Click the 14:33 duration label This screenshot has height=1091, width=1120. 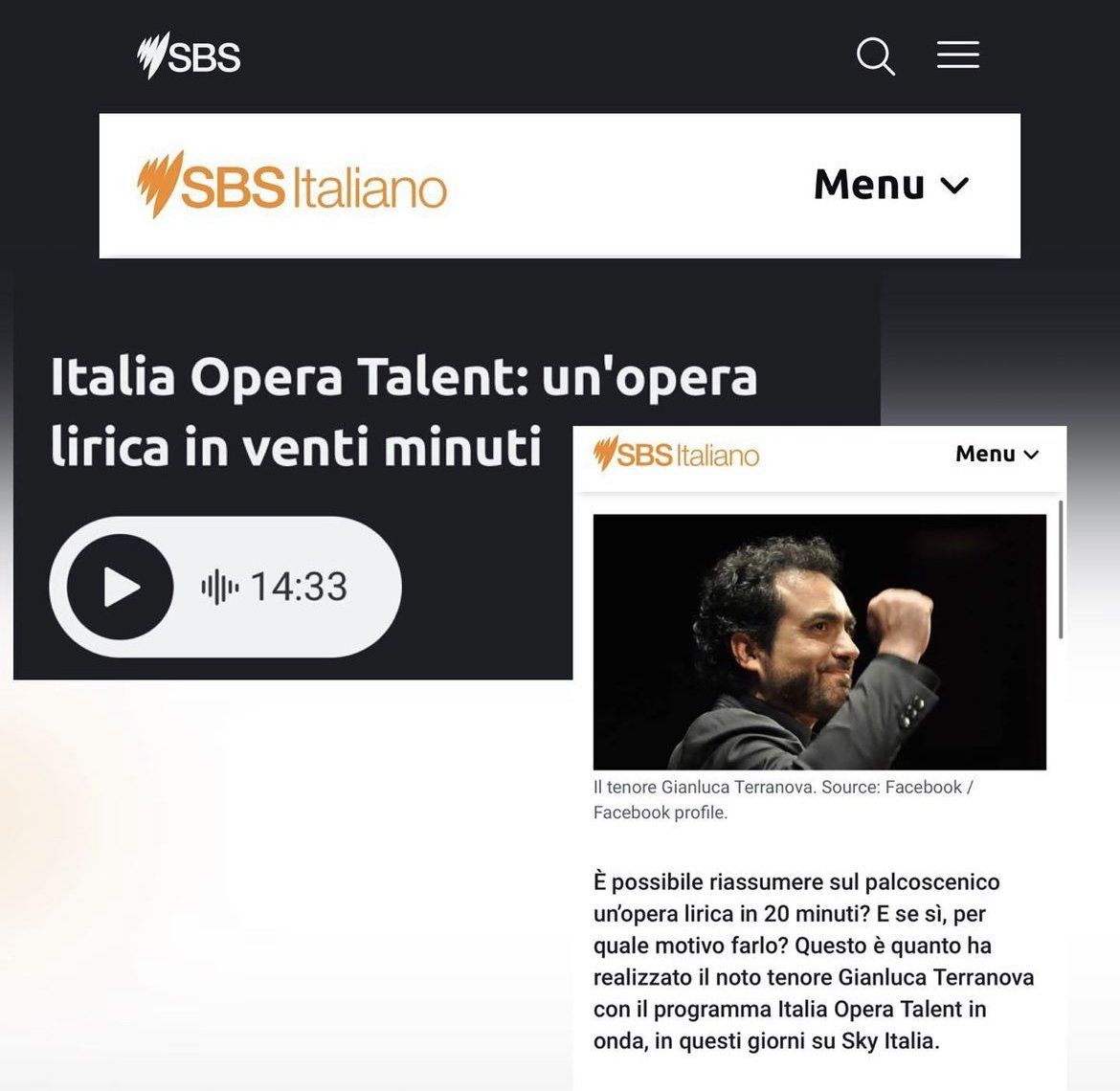pos(300,587)
